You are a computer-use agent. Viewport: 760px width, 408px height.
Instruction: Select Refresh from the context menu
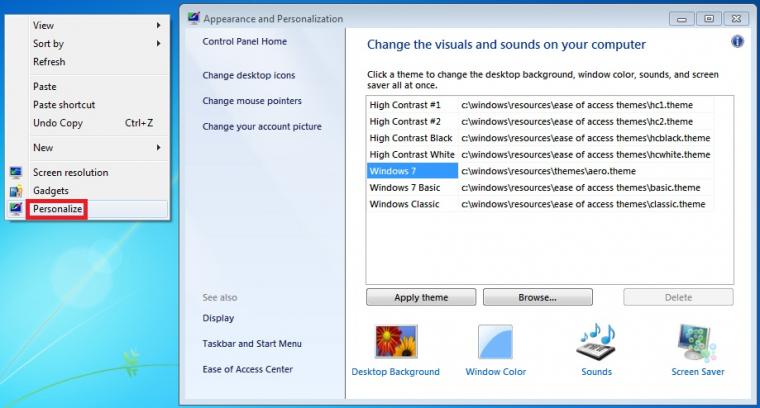coord(49,62)
